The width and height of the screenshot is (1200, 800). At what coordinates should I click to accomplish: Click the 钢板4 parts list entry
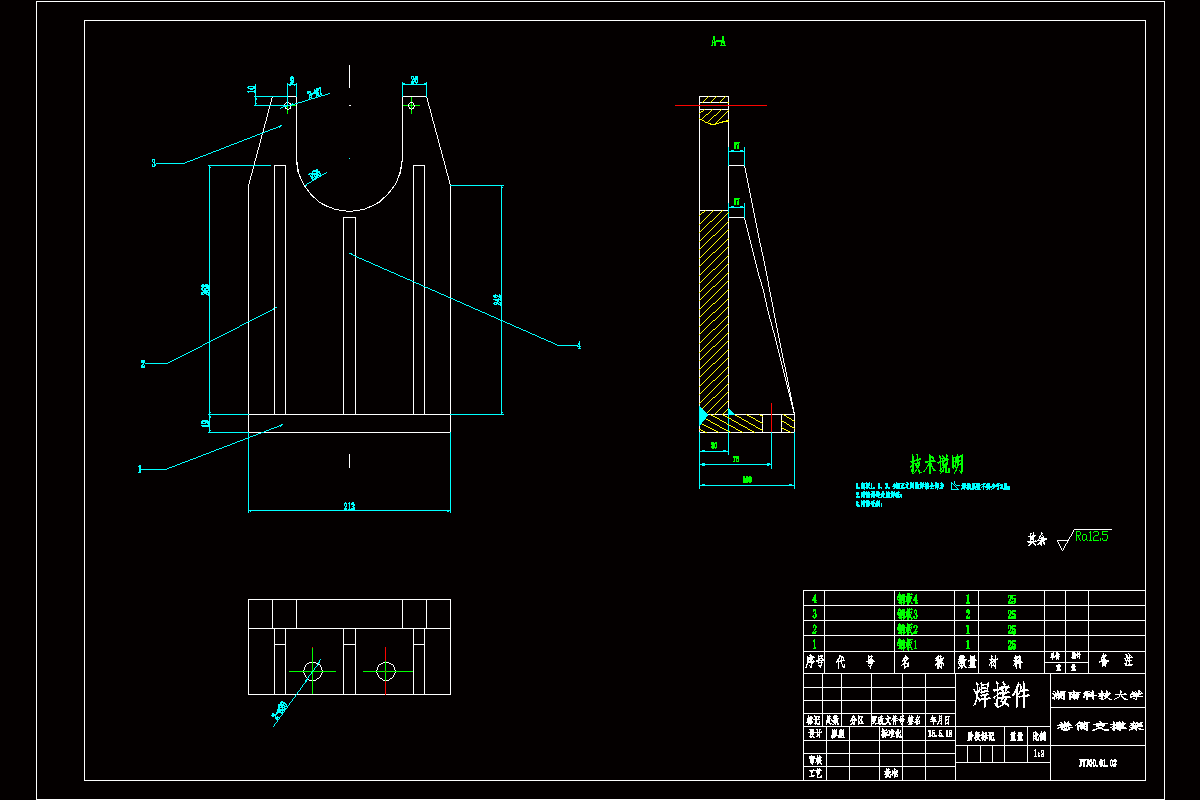pos(908,598)
